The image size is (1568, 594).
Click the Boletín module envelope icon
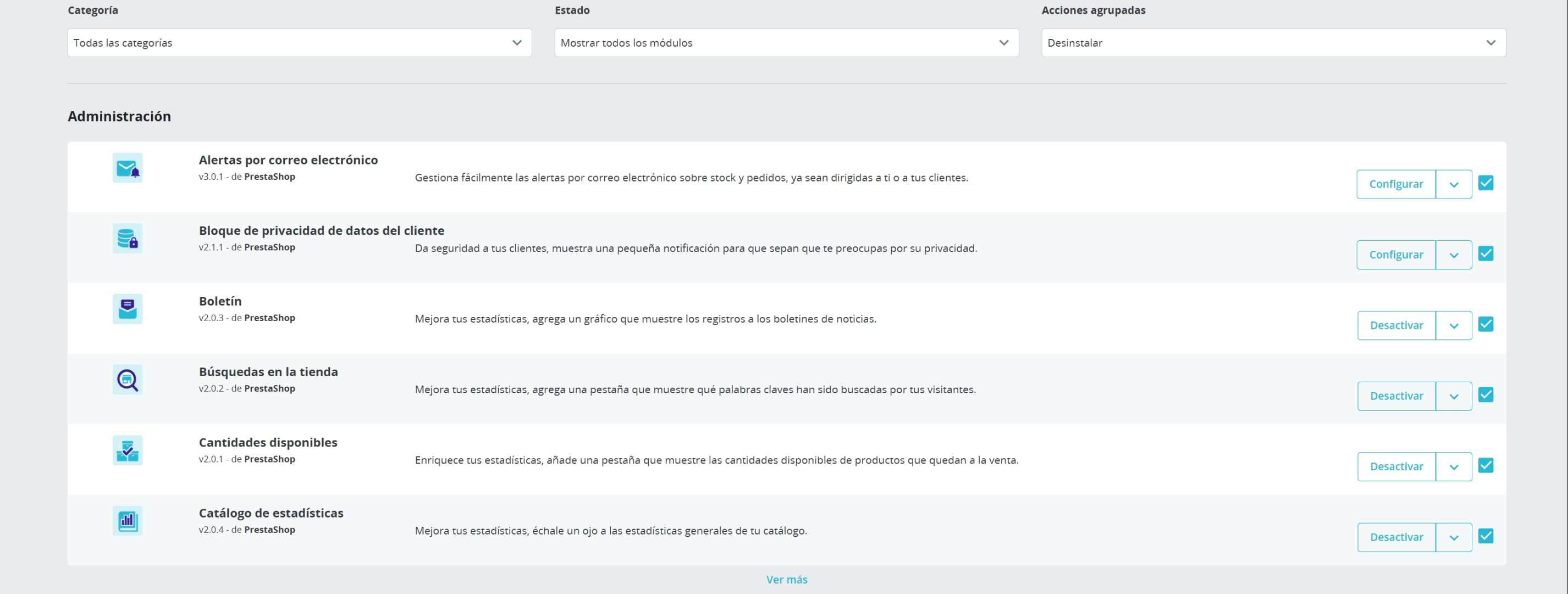(x=127, y=309)
